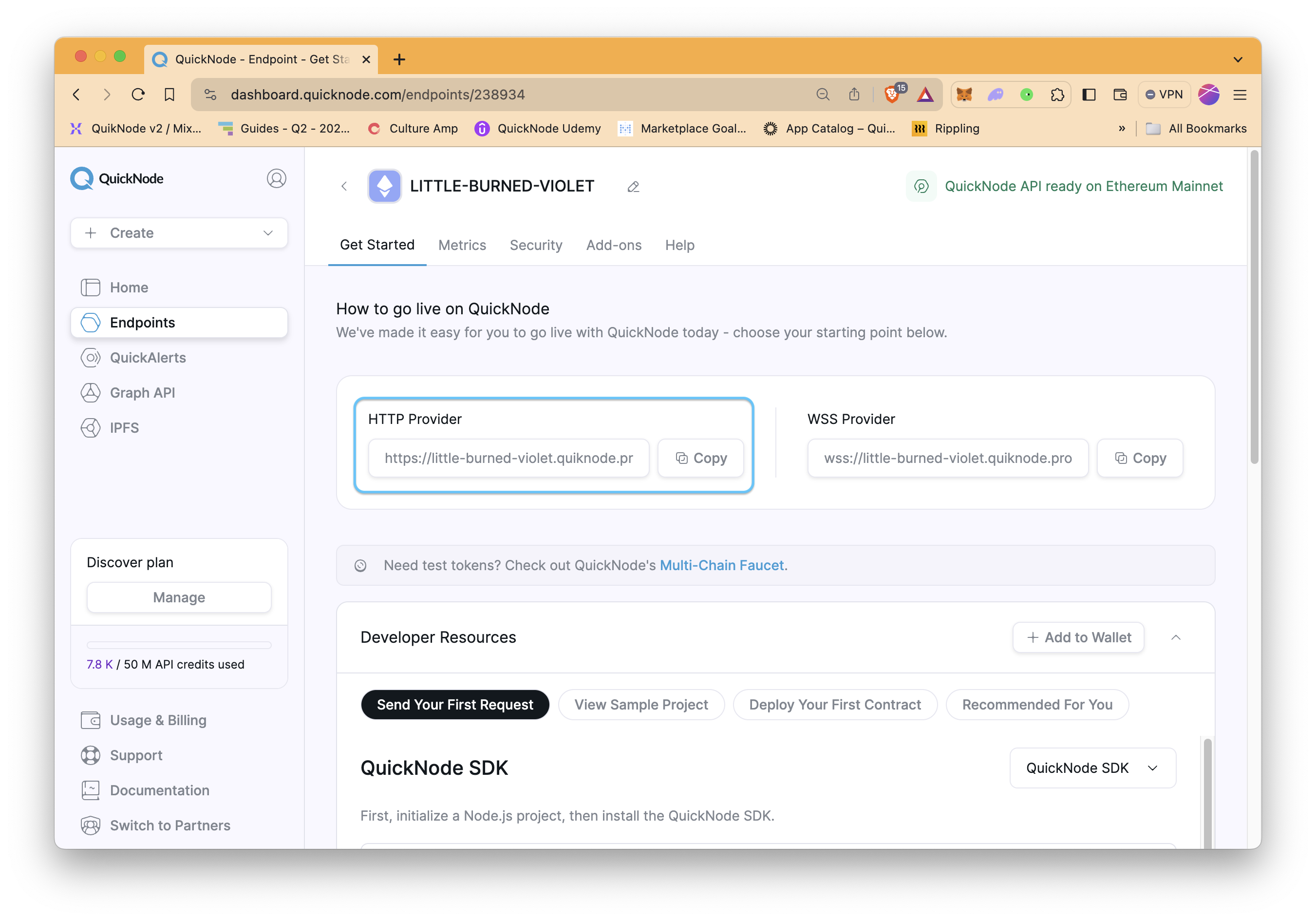Open the Brave Wallet icon
This screenshot has height=921, width=1316.
(x=1120, y=94)
